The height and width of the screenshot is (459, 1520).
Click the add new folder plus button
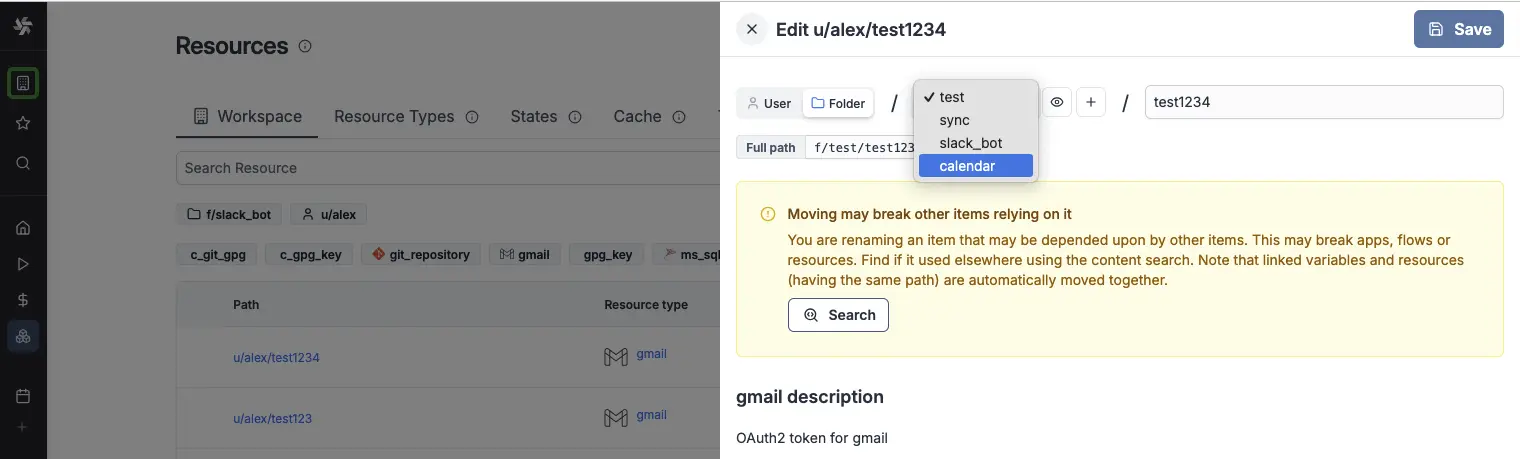1091,102
